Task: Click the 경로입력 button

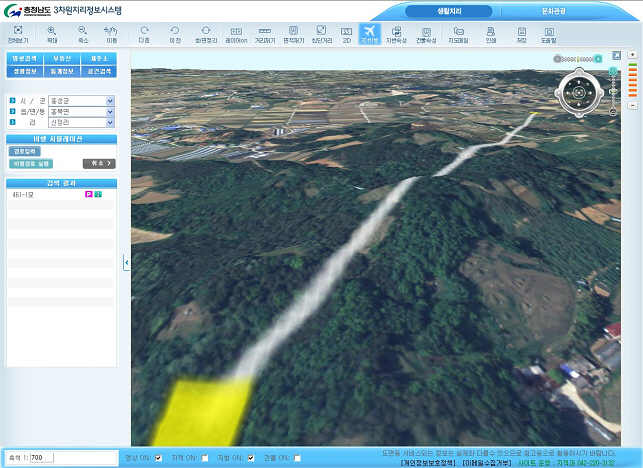Action: click(23, 151)
